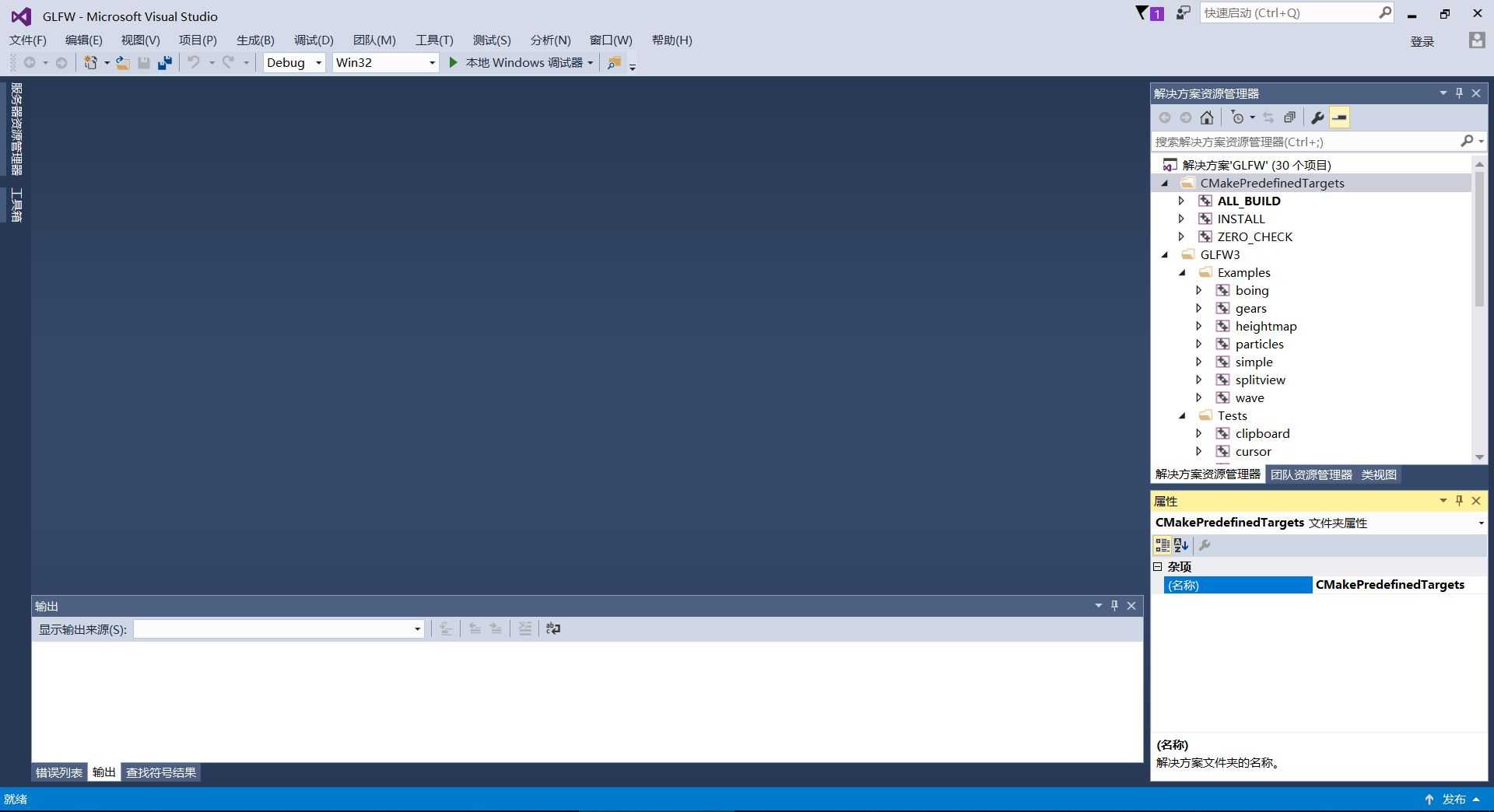Click the Open File toolbar icon
Viewport: 1494px width, 812px height.
(x=123, y=63)
